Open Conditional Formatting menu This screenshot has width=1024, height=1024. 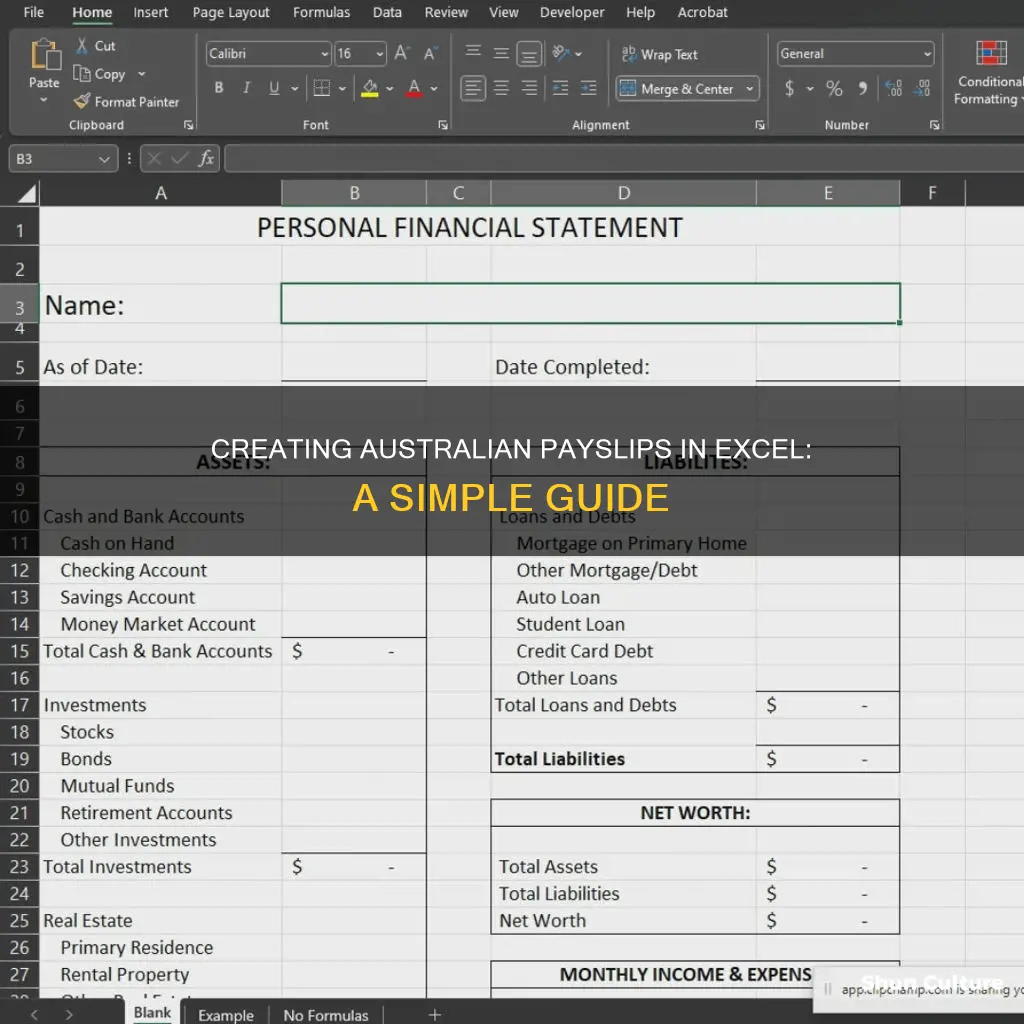[x=991, y=72]
